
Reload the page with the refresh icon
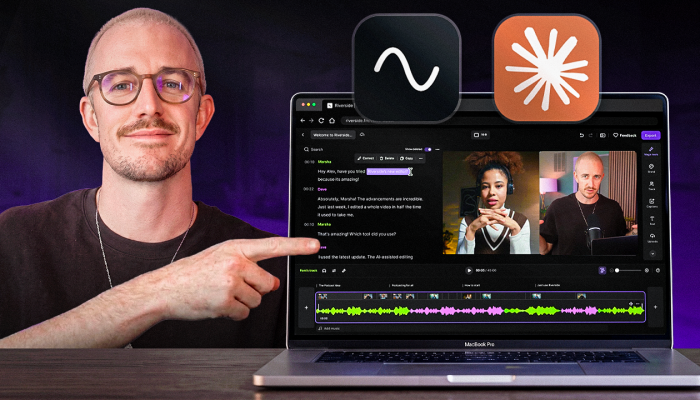(321, 121)
